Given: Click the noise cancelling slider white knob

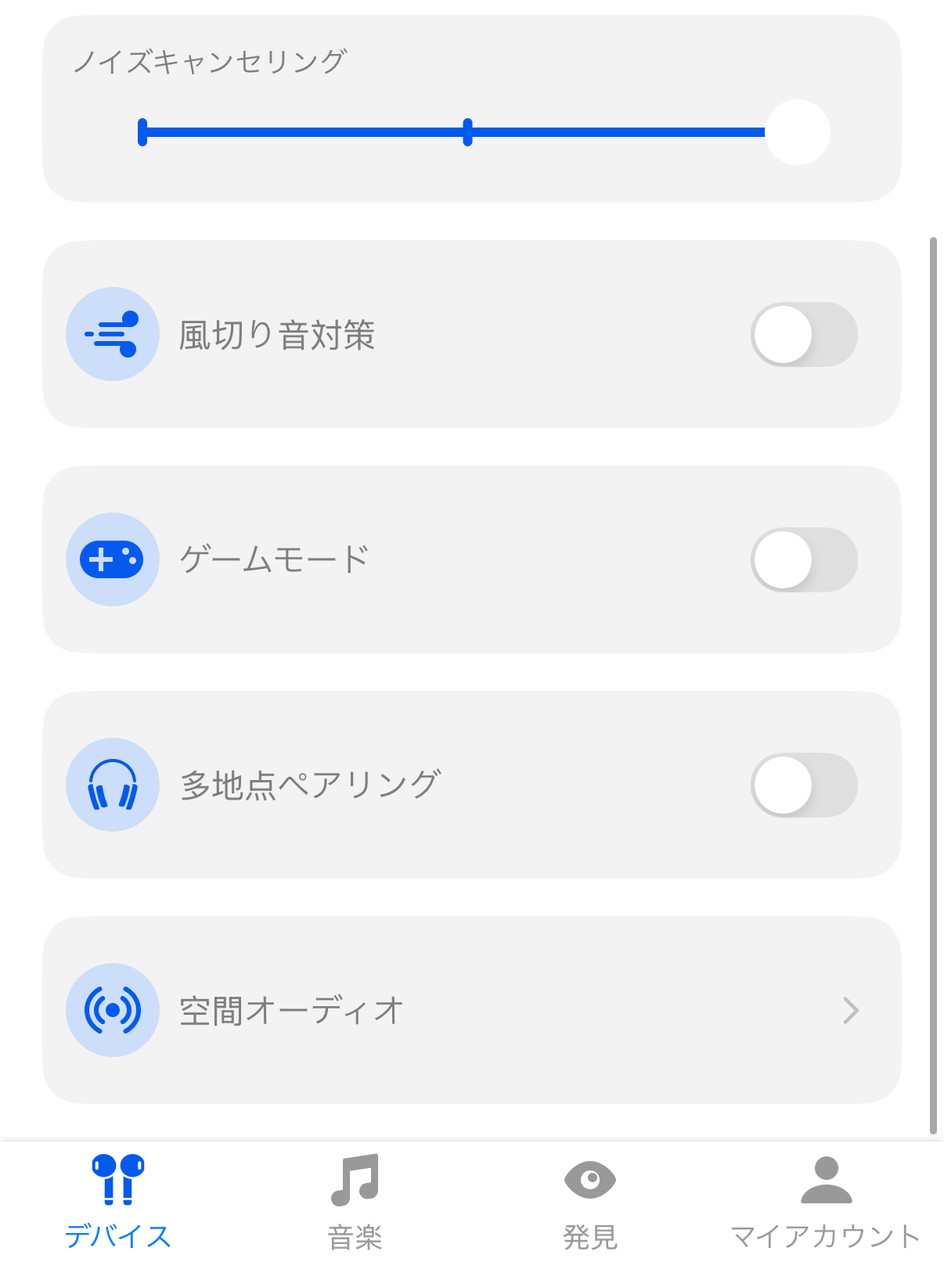Looking at the screenshot, I should (797, 132).
